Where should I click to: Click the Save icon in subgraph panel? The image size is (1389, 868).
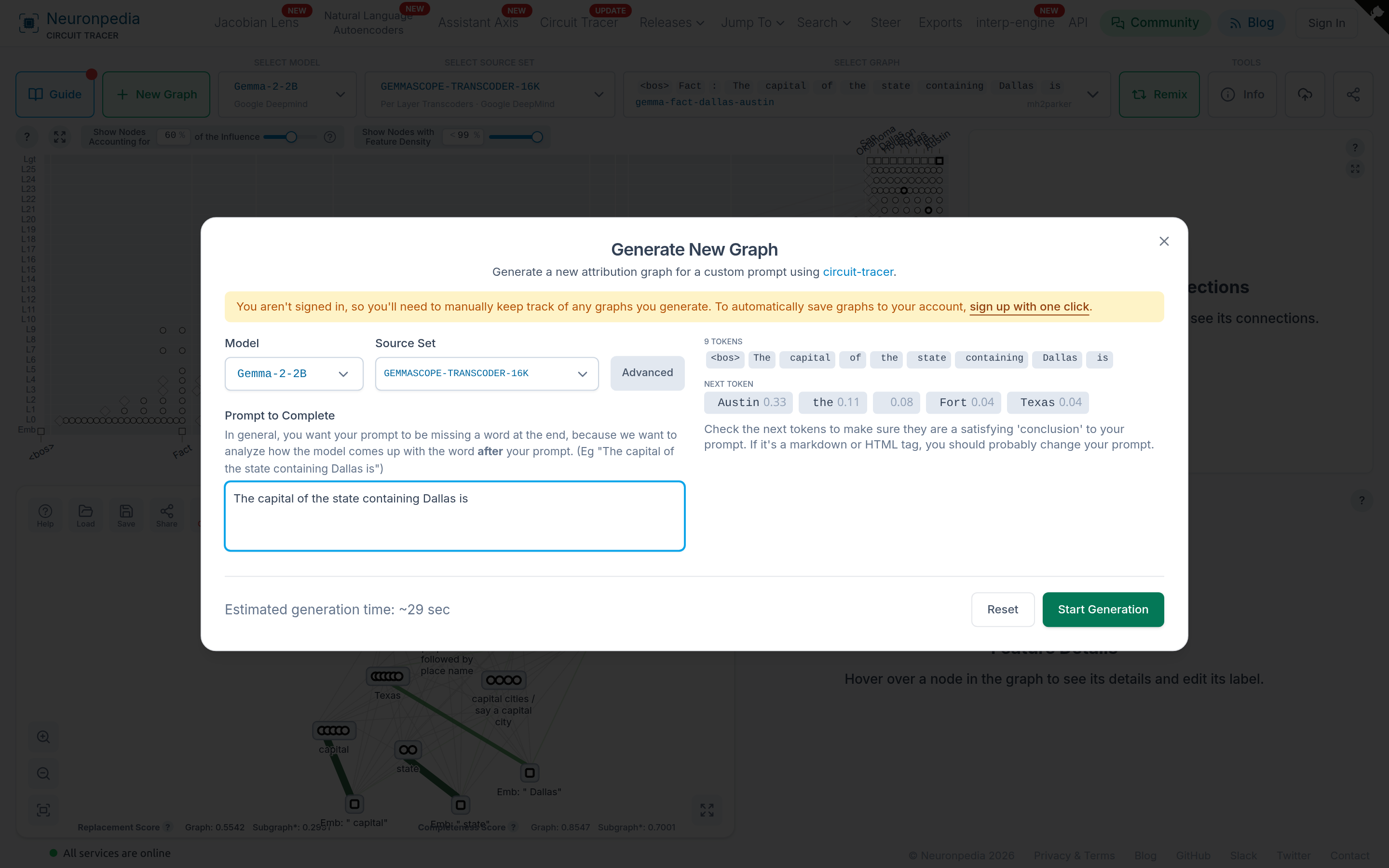tap(126, 515)
